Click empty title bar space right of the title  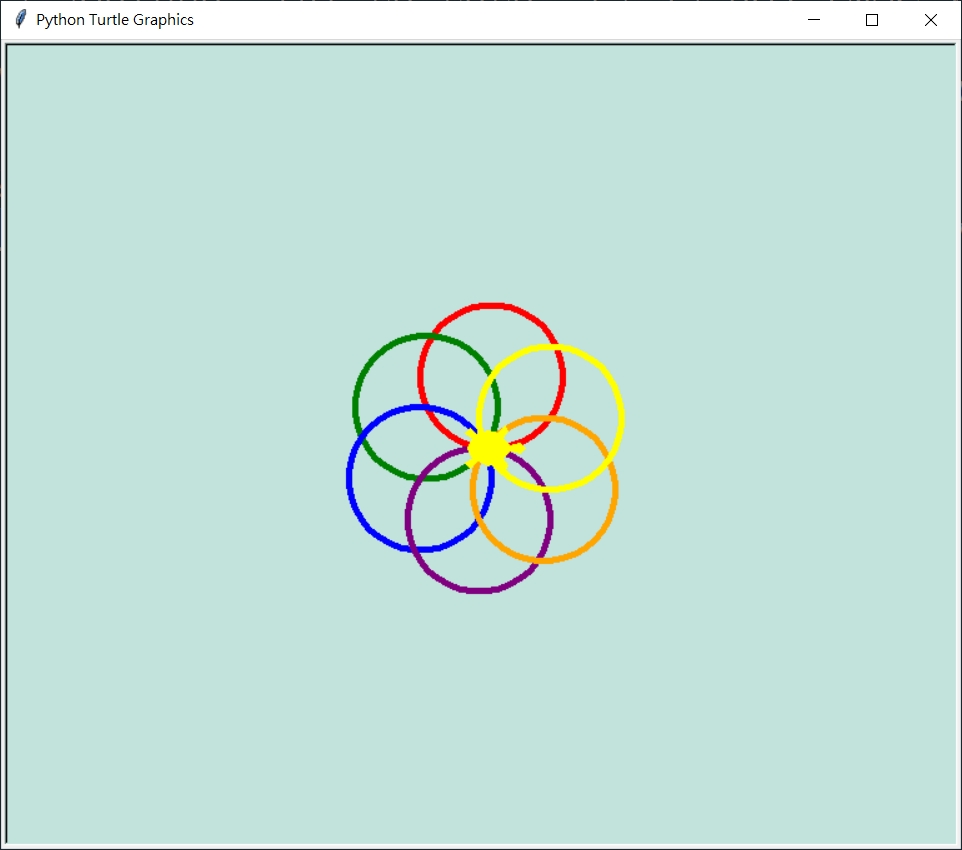[x=500, y=20]
